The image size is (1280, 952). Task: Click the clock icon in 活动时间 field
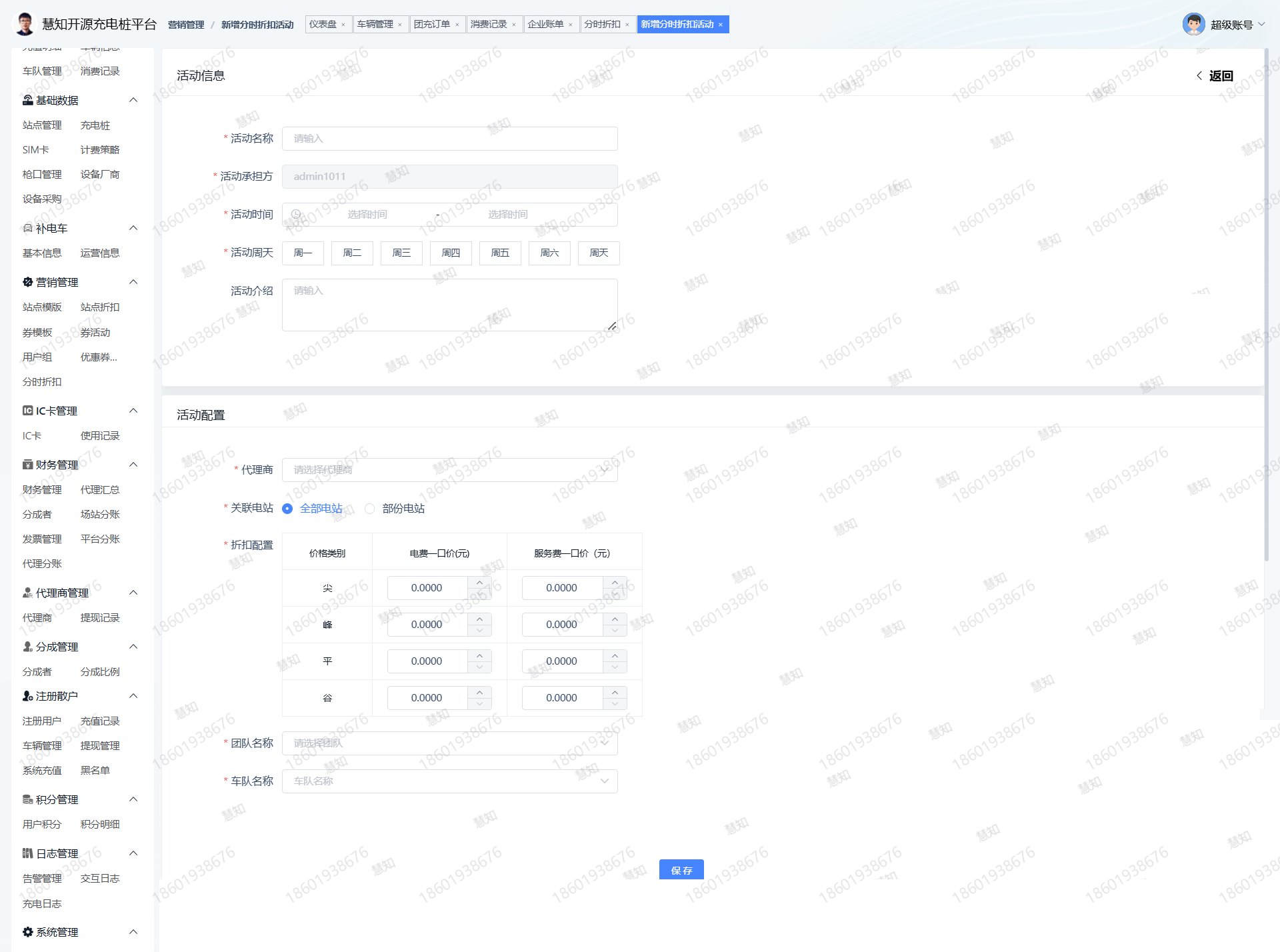click(x=296, y=215)
